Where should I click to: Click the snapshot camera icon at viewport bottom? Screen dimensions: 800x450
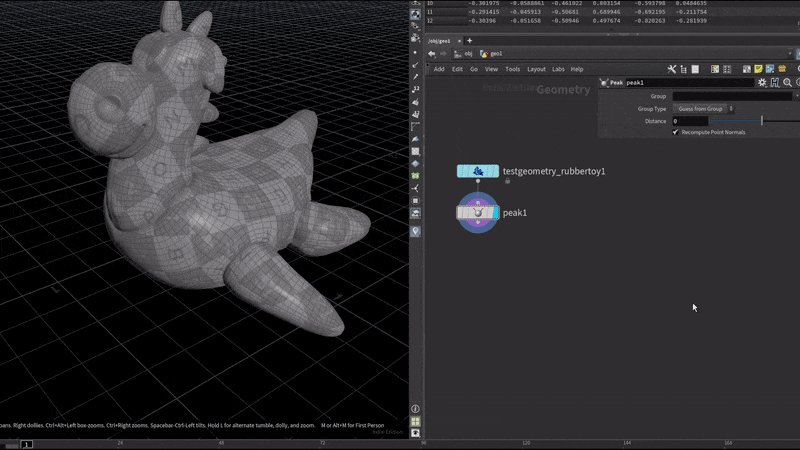415,433
